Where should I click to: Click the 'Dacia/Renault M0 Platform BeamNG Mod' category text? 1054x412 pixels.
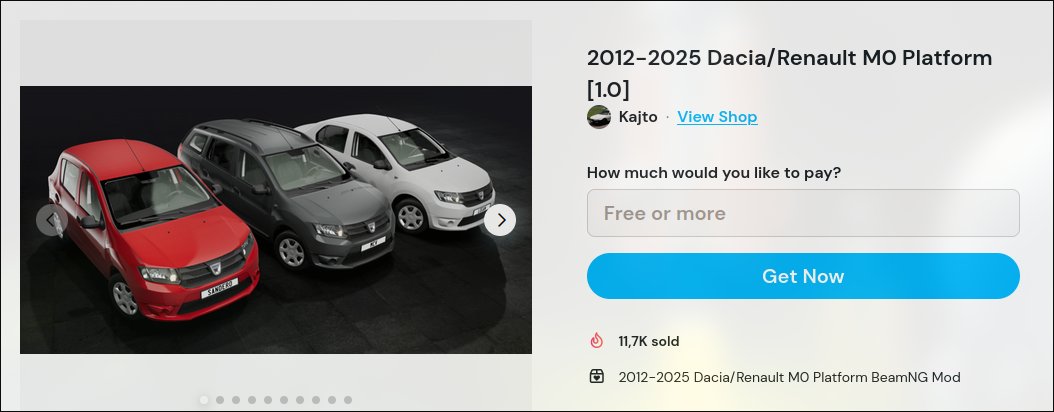click(789, 377)
